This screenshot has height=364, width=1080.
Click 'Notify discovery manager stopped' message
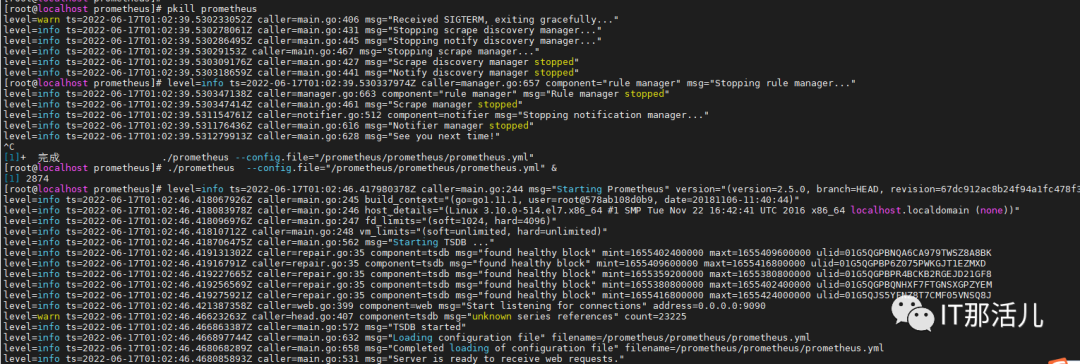(x=485, y=72)
